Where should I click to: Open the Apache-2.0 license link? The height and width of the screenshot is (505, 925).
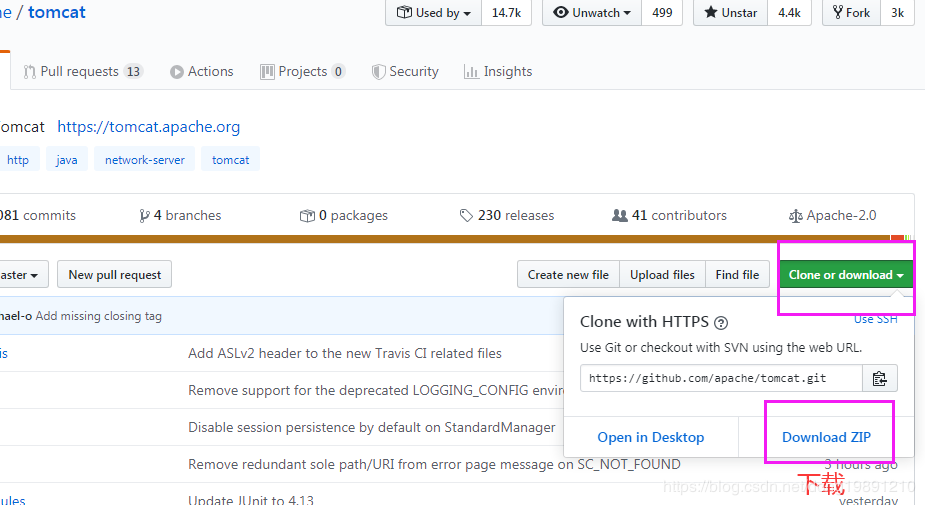[832, 215]
